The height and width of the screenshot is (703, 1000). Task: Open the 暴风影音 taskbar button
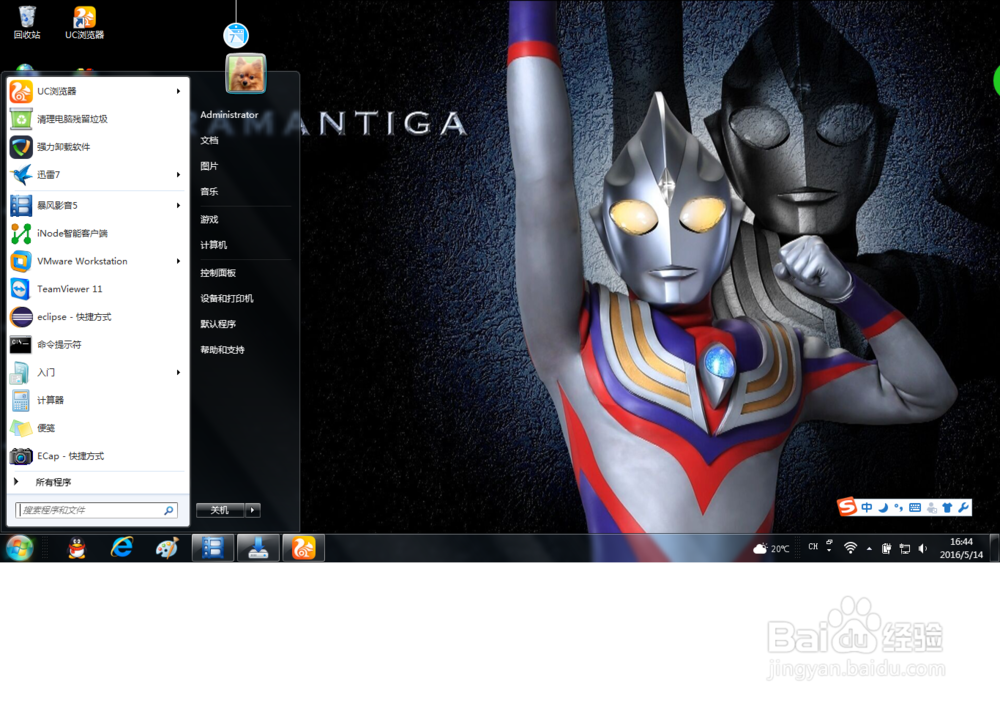pos(213,548)
